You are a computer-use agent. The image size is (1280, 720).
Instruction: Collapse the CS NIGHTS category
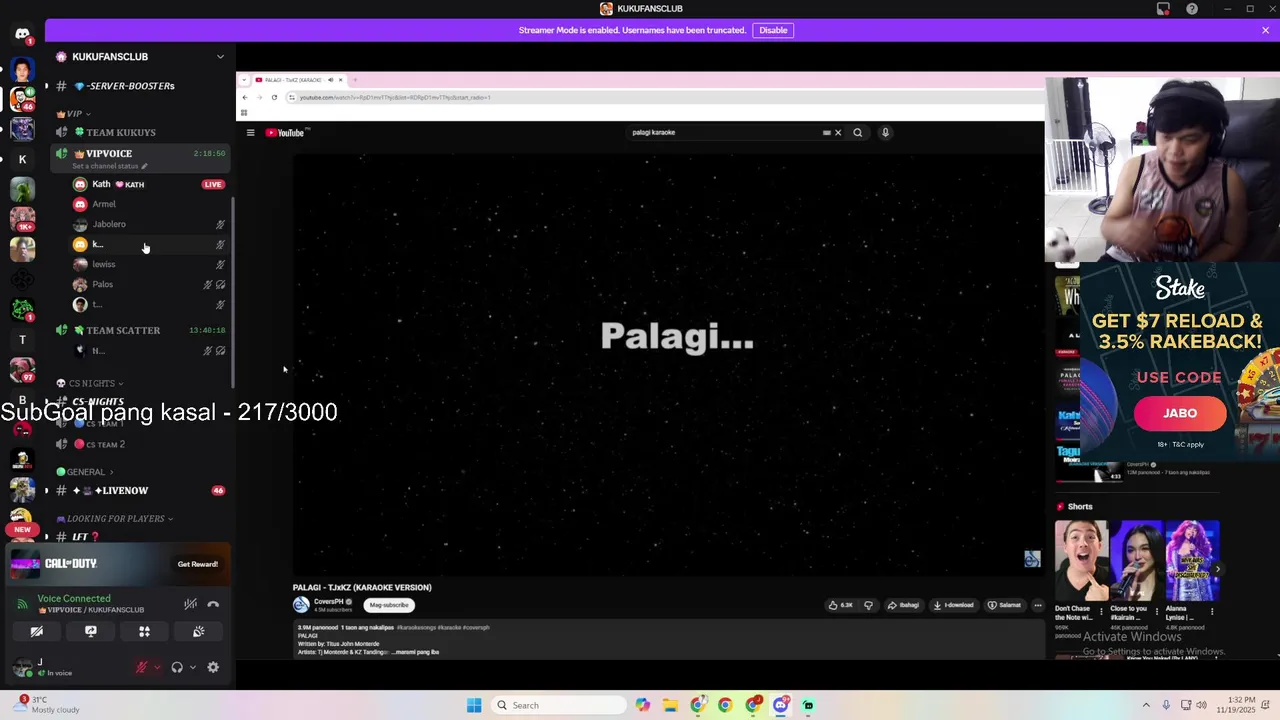click(x=90, y=383)
